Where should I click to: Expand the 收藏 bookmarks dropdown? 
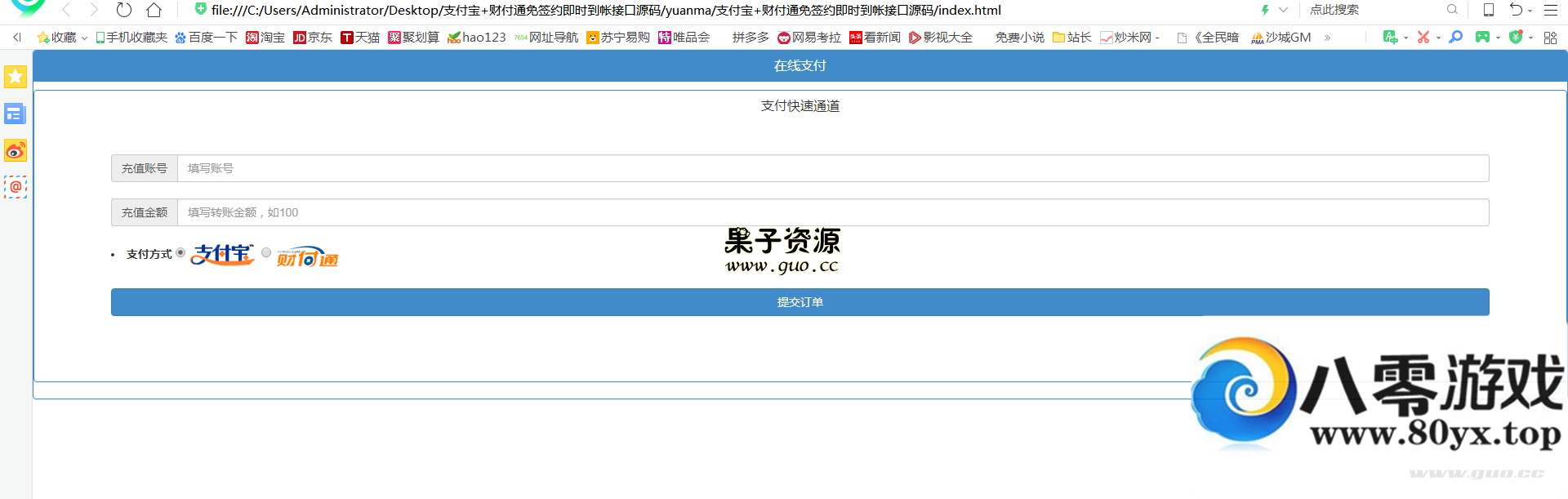84,38
